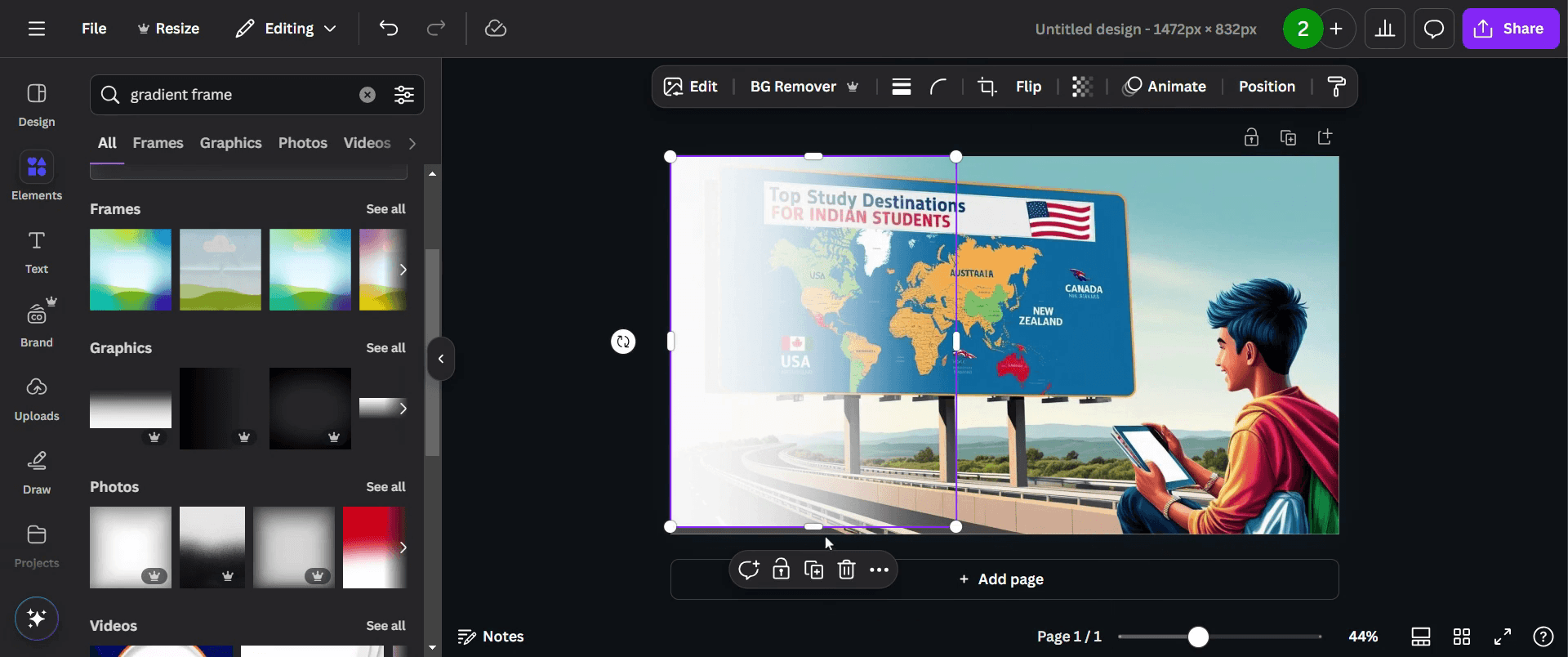Lock the page with top lock icon
Viewport: 1568px width, 657px height.
(1251, 137)
